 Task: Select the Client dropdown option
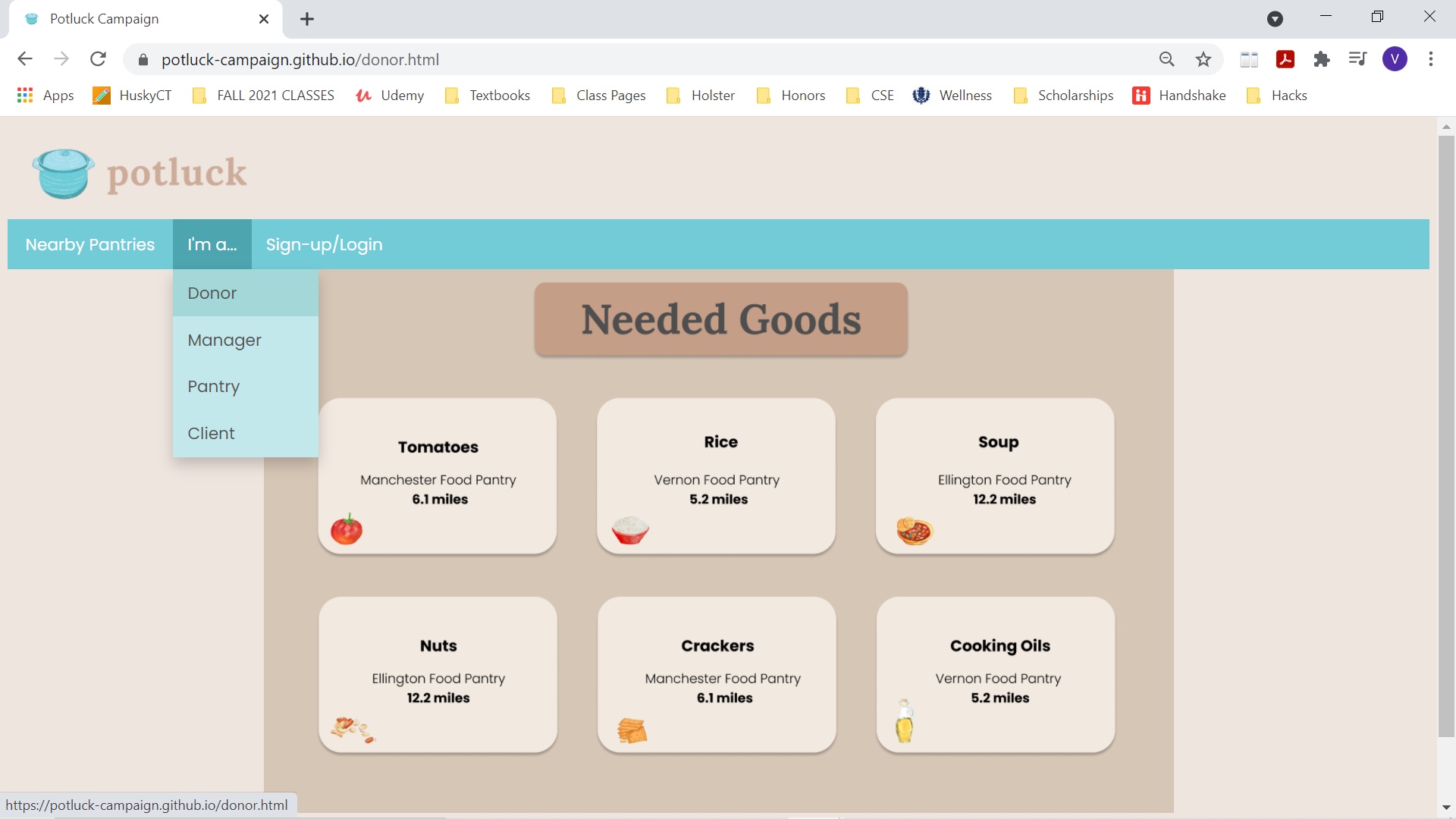pos(211,433)
